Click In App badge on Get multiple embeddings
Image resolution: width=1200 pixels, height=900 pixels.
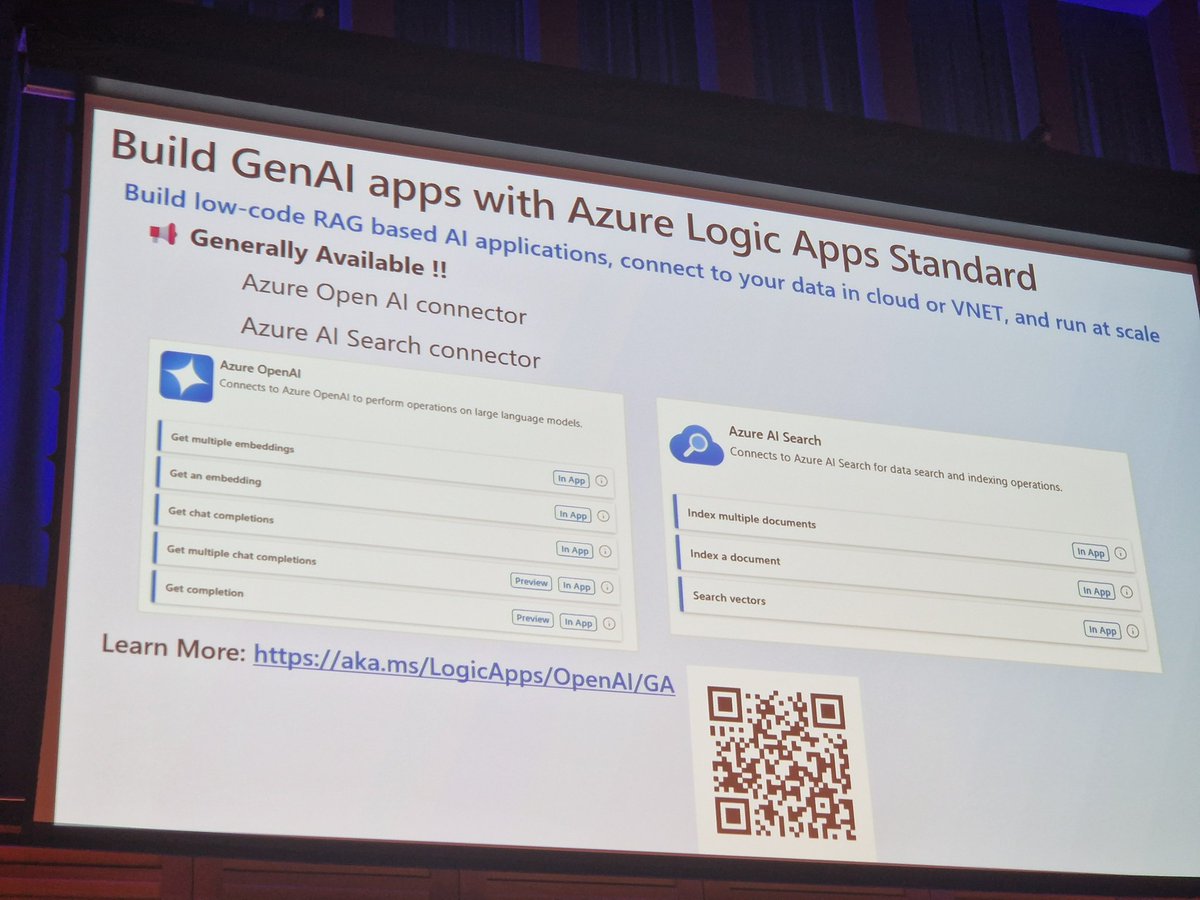571,479
